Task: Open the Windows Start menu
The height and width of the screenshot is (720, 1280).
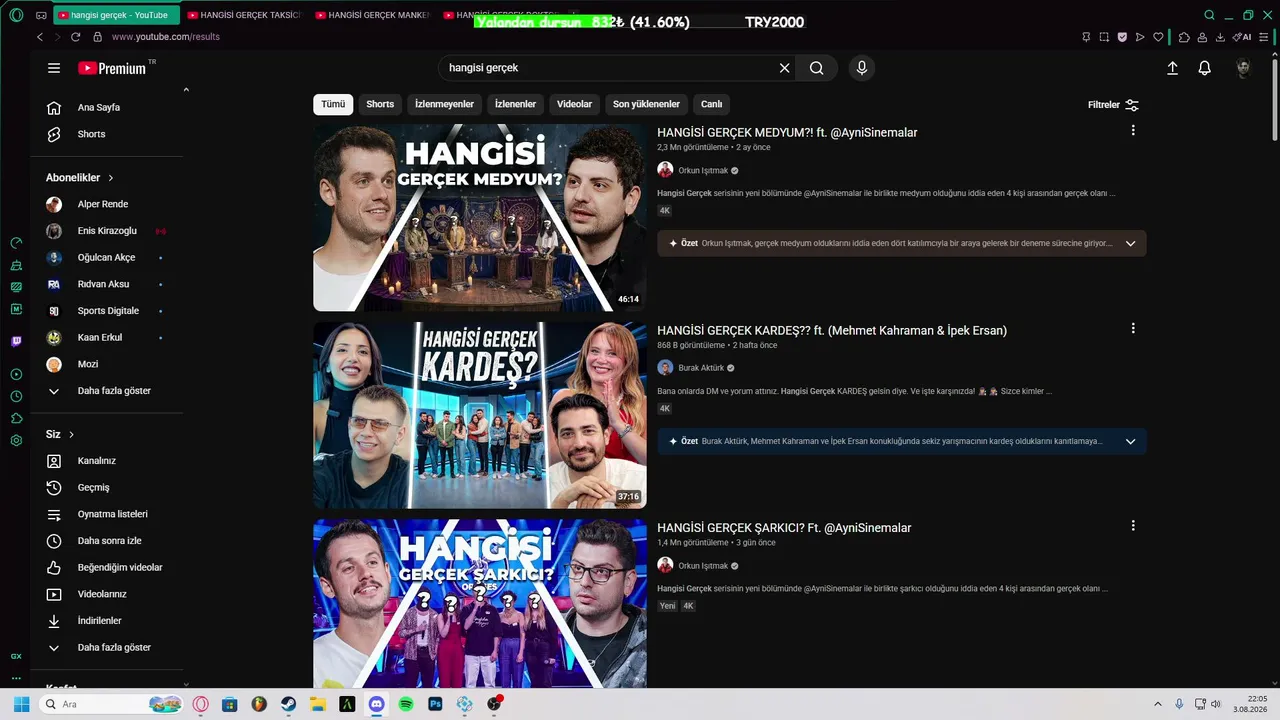Action: coord(21,704)
